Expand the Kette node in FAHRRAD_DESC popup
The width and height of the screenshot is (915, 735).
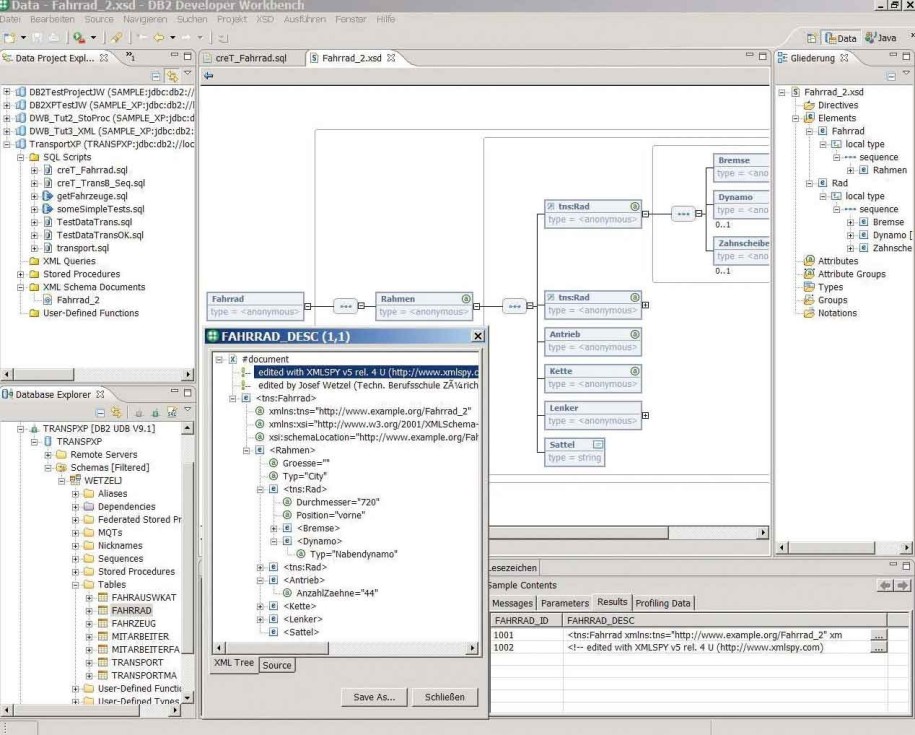tap(261, 607)
